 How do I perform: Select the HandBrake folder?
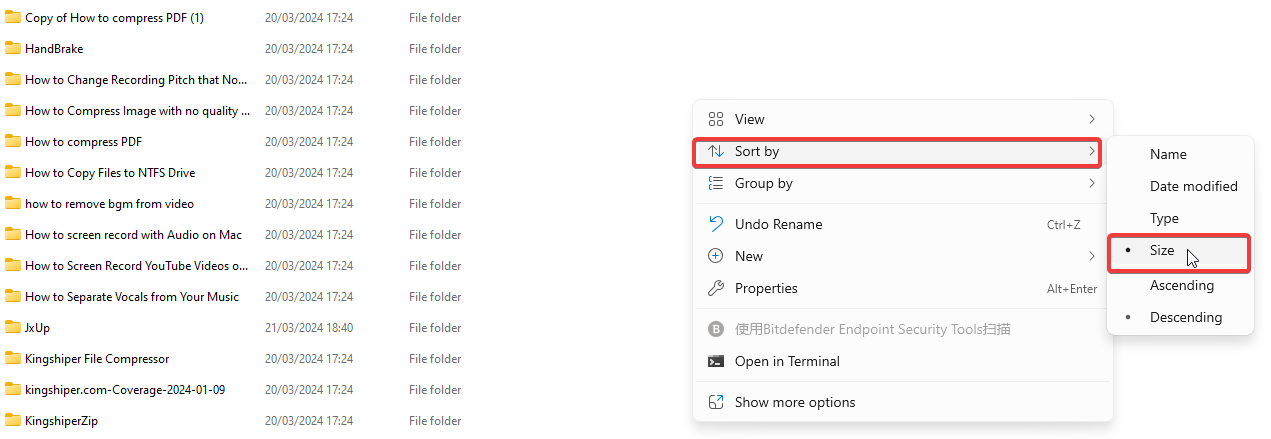coord(54,49)
